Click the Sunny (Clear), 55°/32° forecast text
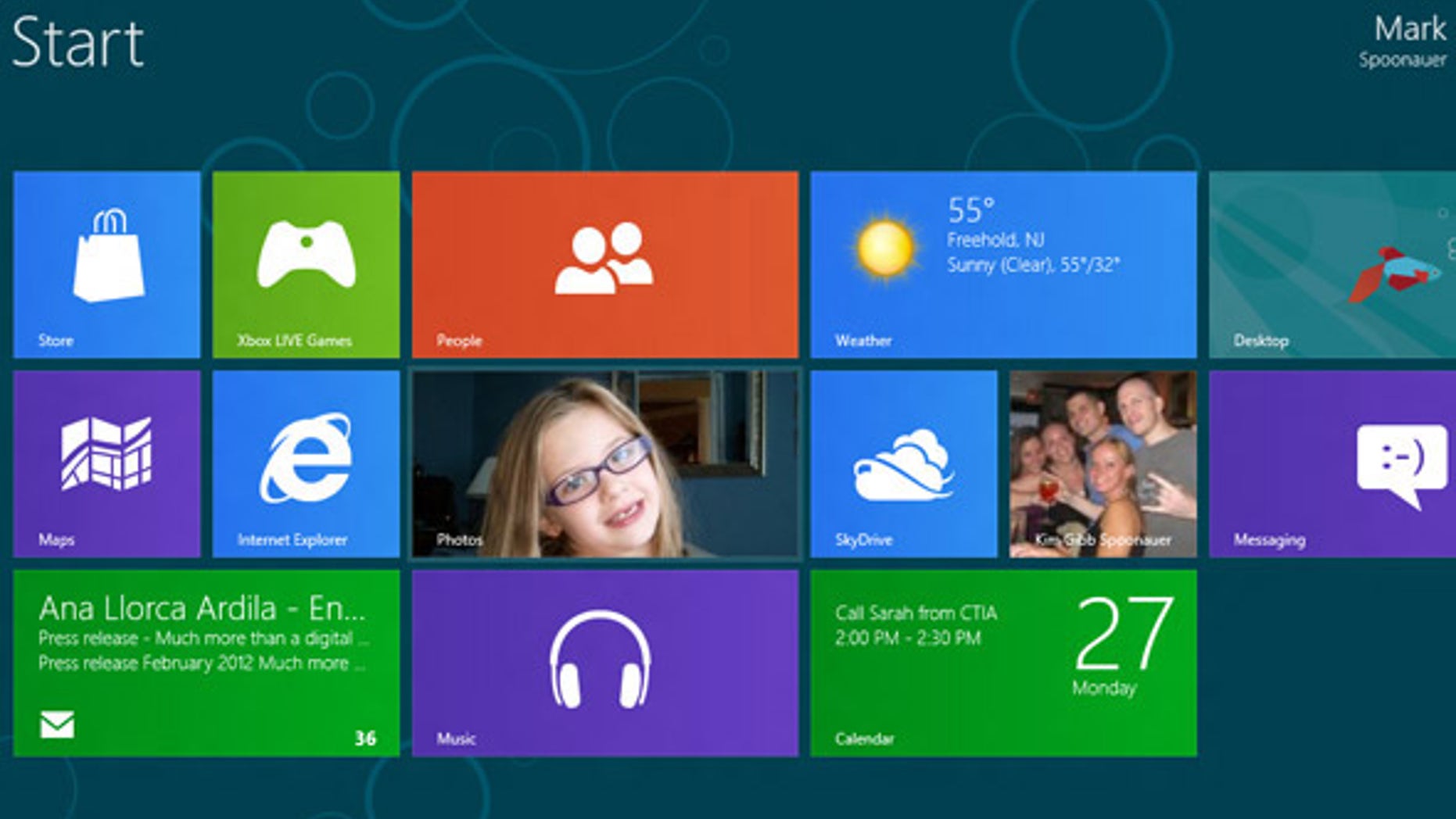 point(1034,265)
